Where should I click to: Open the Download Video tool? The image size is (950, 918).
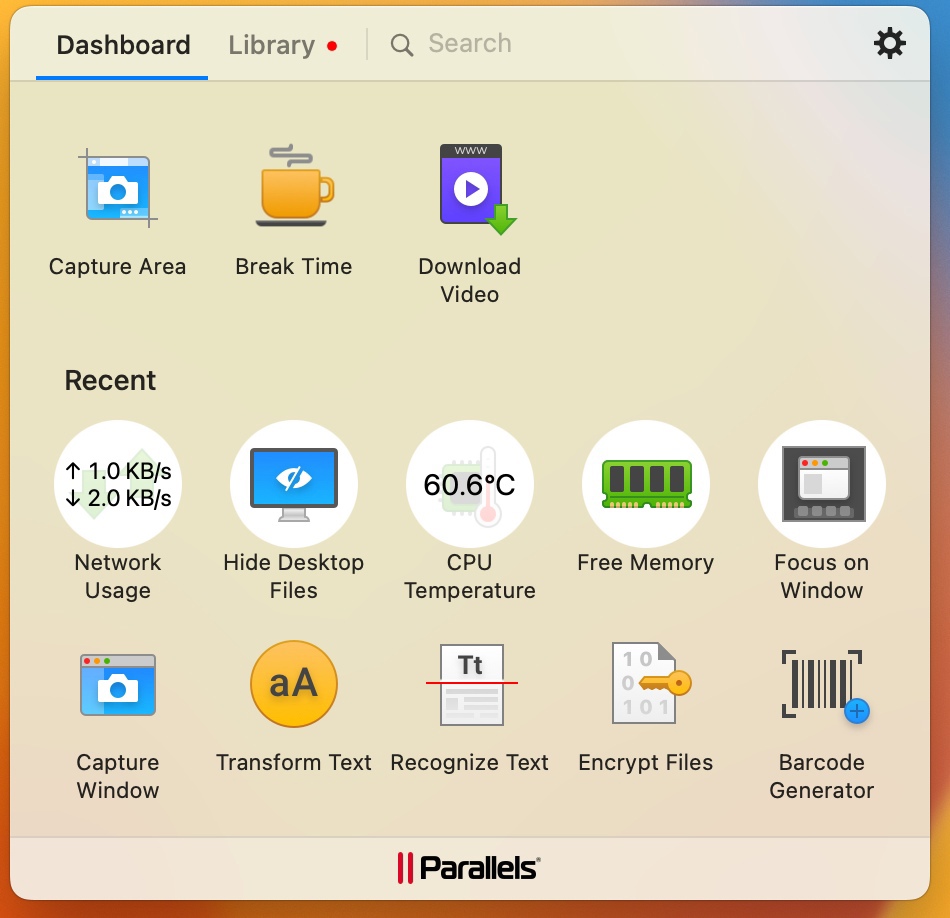470,190
